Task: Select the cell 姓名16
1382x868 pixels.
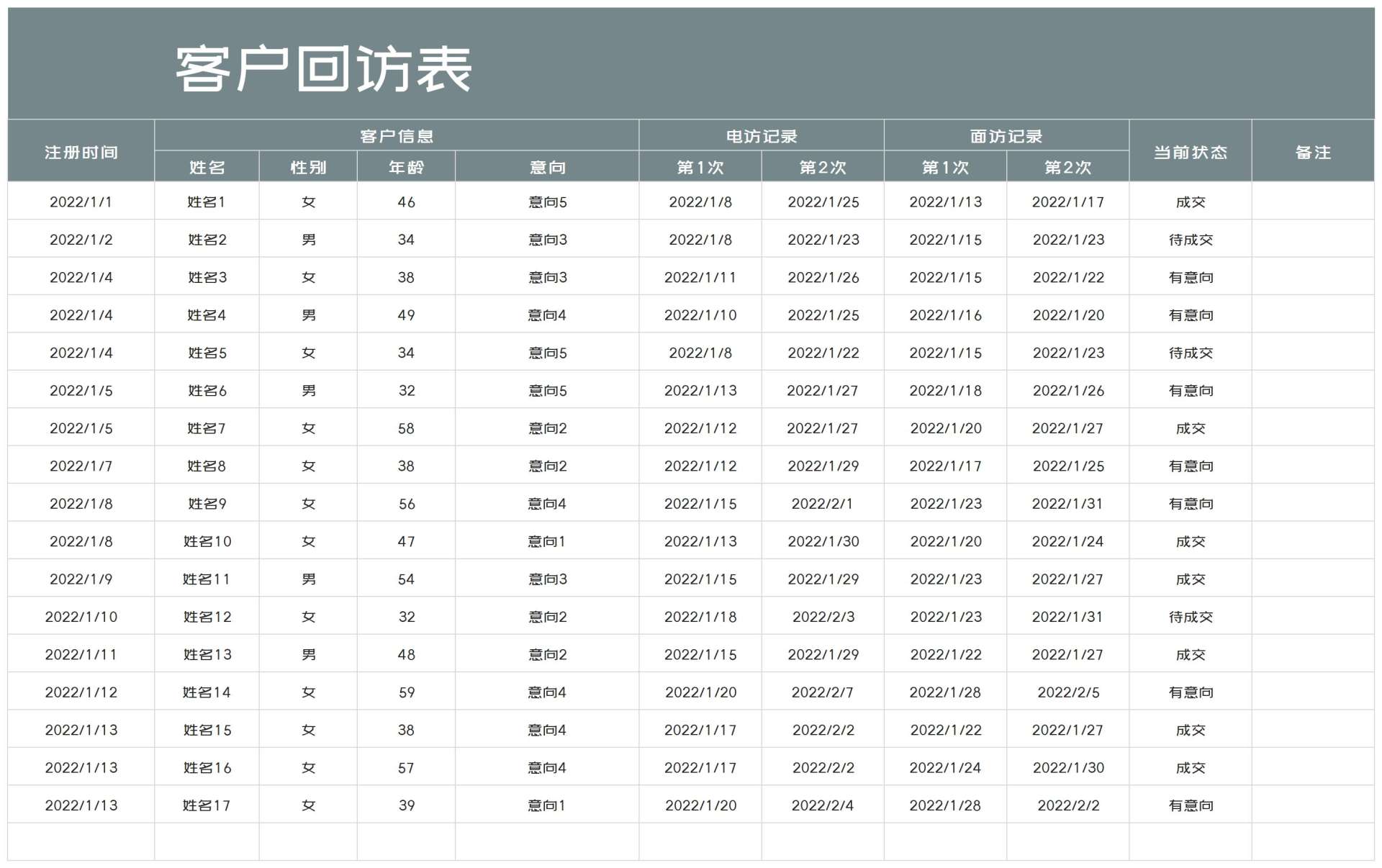Action: (207, 768)
